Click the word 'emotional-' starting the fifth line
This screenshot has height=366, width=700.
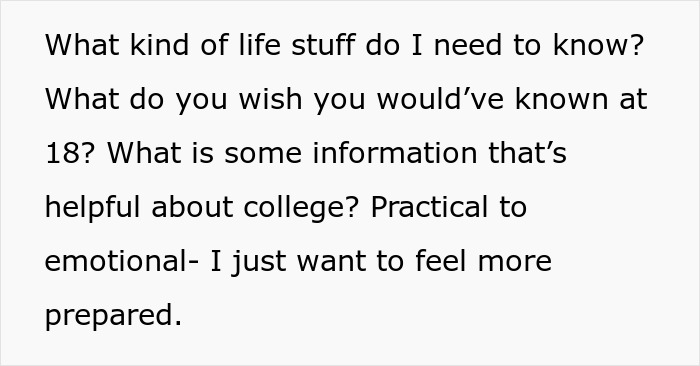(121, 261)
